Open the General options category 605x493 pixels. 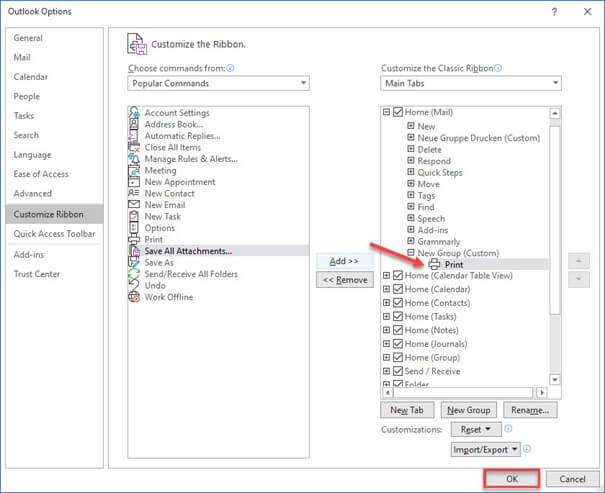click(x=28, y=38)
